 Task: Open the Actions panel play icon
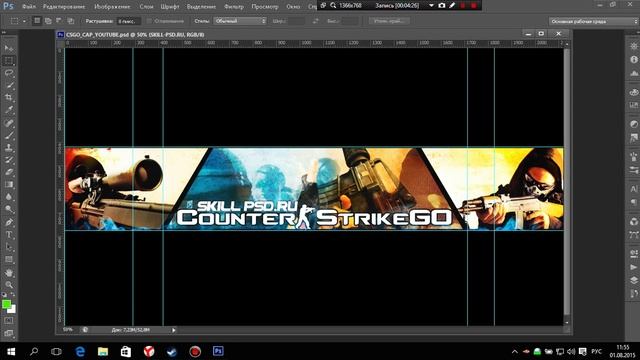tap(633, 267)
